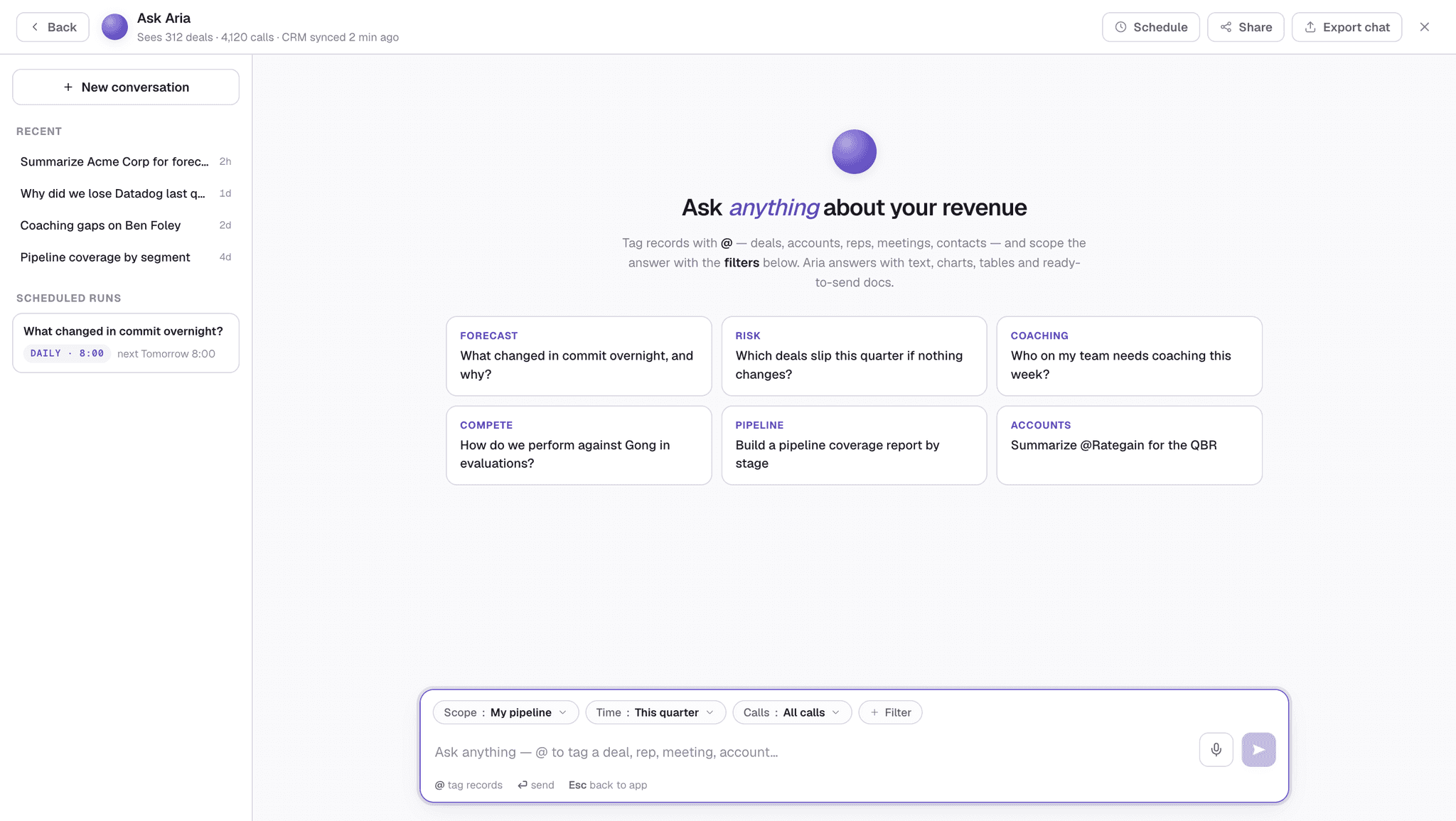Open Time: This quarter dropdown
The image size is (1456, 821).
[655, 712]
